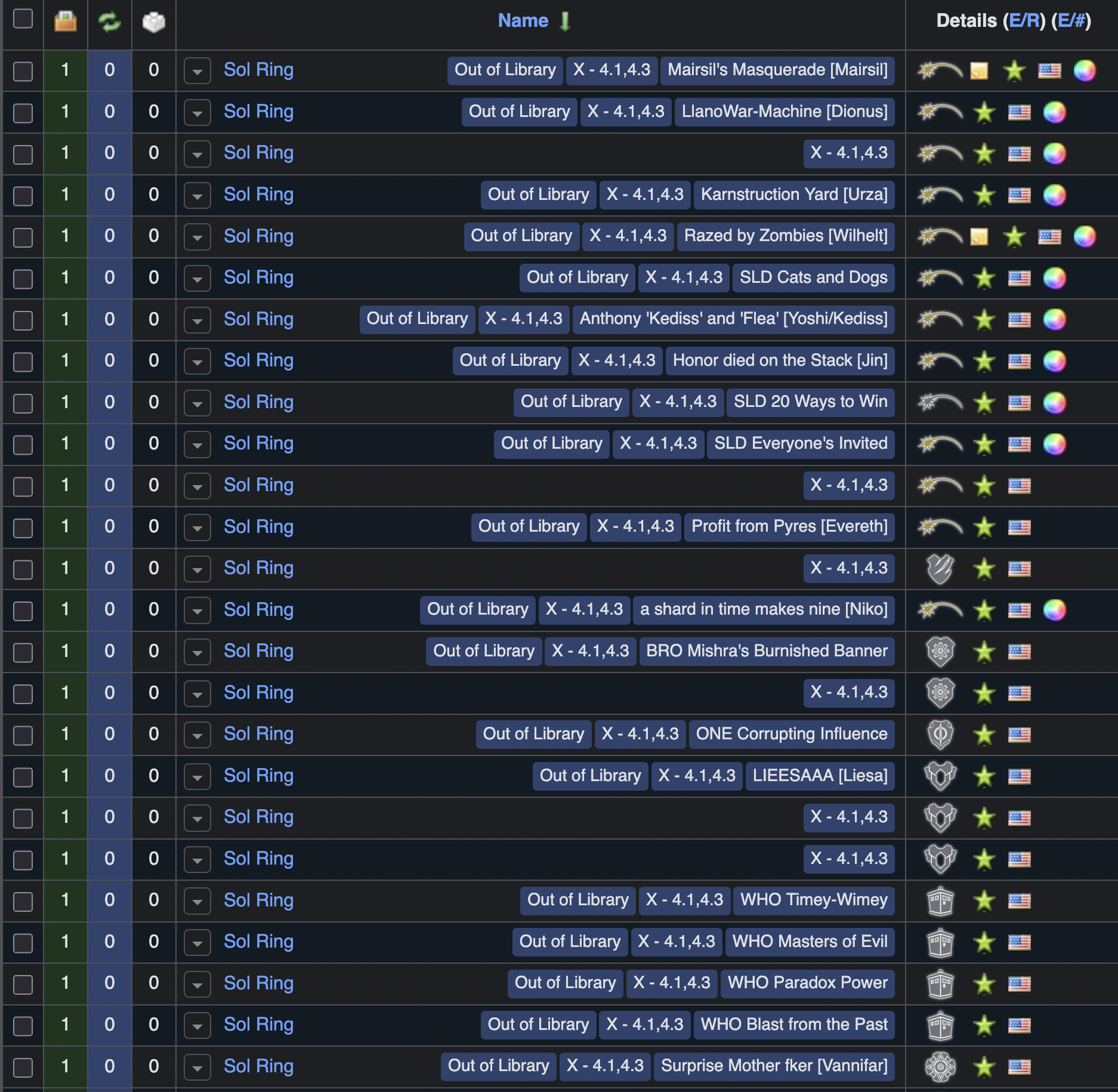
Task: Expand the dropdown in LlanoWar-Machine row
Action: 197,112
